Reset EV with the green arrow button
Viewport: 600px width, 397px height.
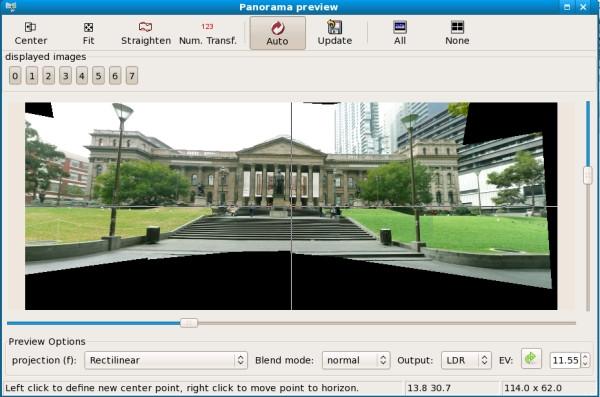point(531,359)
